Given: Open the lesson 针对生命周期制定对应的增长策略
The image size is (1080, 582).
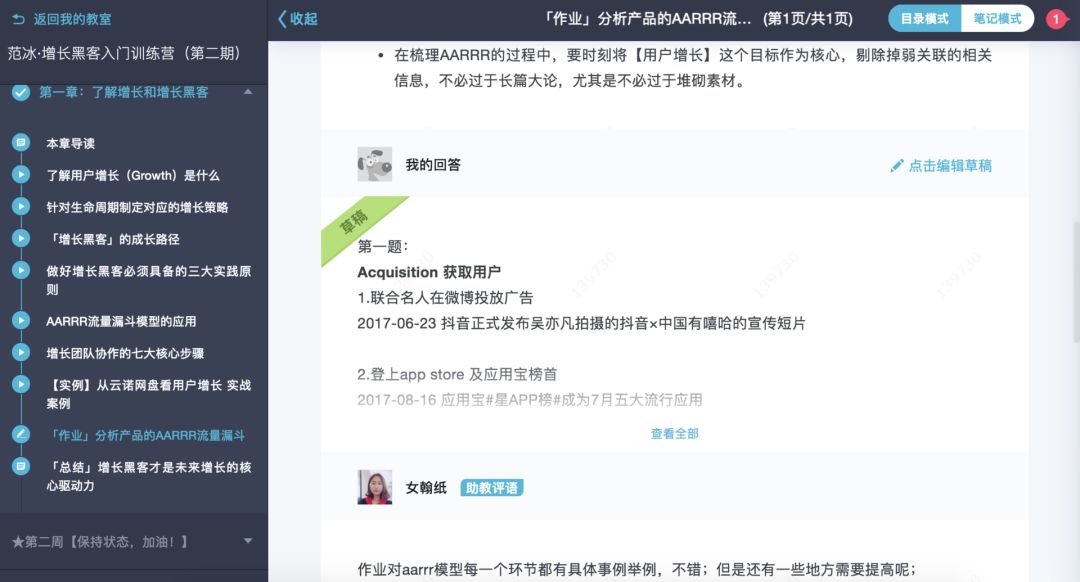Looking at the screenshot, I should [137, 207].
